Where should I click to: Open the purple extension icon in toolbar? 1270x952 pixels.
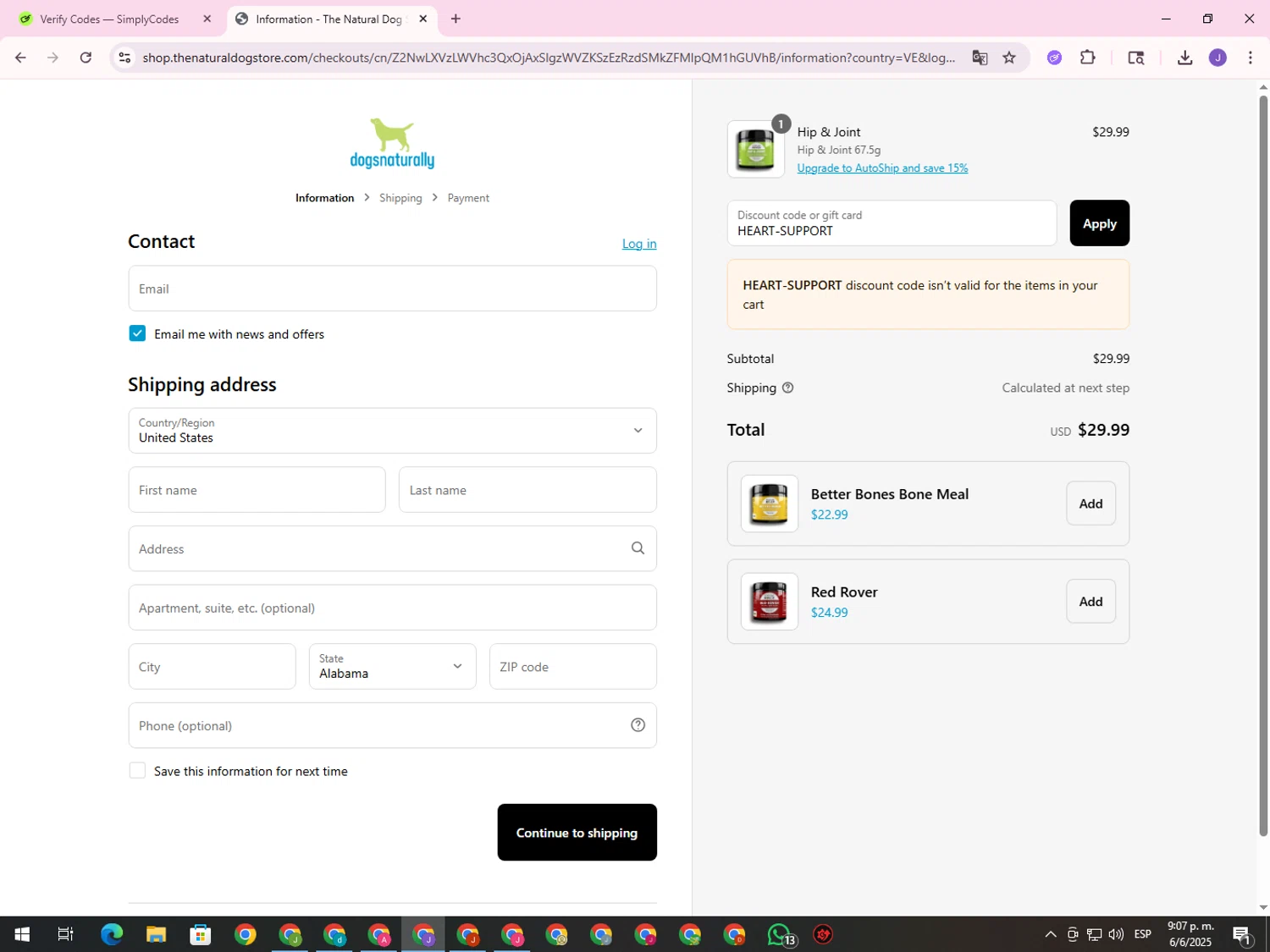click(x=1054, y=58)
